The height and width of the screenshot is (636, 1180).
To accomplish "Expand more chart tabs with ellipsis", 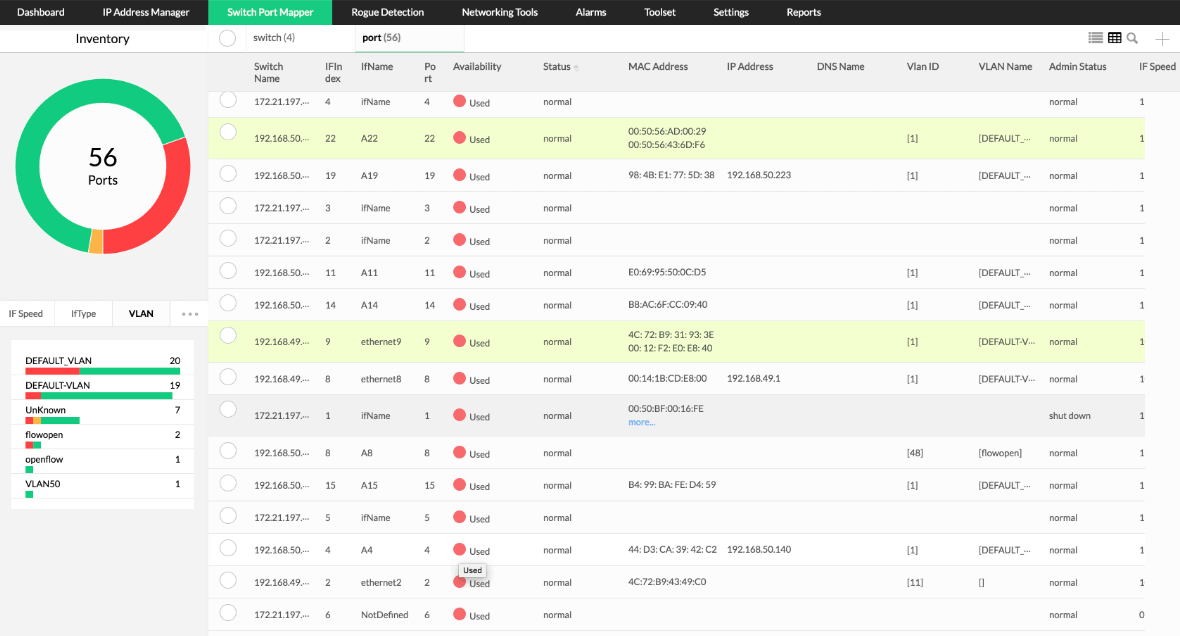I will click(x=190, y=314).
